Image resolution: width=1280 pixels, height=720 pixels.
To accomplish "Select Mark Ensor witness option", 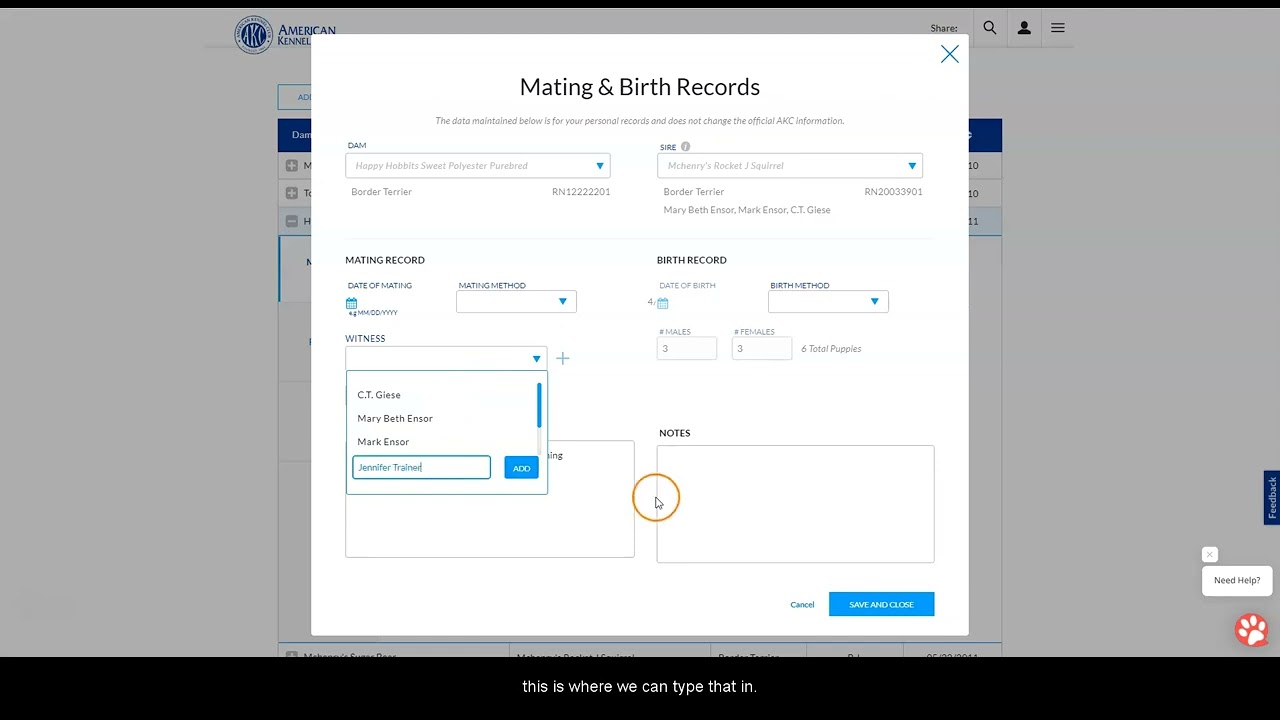I will (383, 442).
